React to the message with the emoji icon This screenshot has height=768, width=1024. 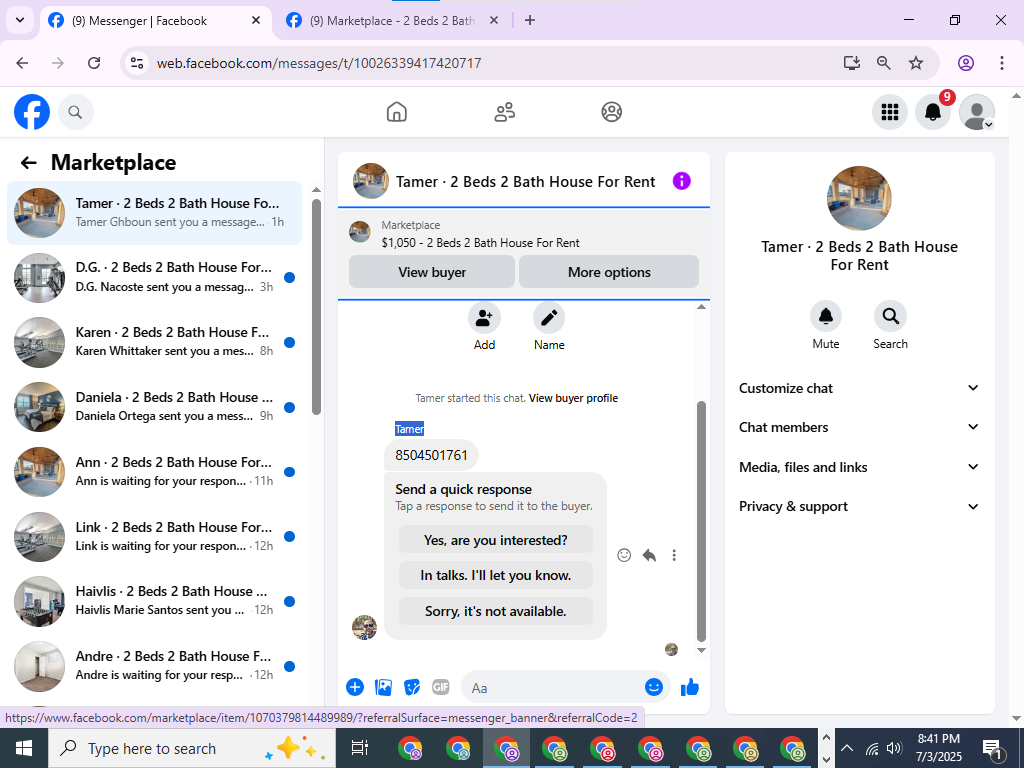624,555
